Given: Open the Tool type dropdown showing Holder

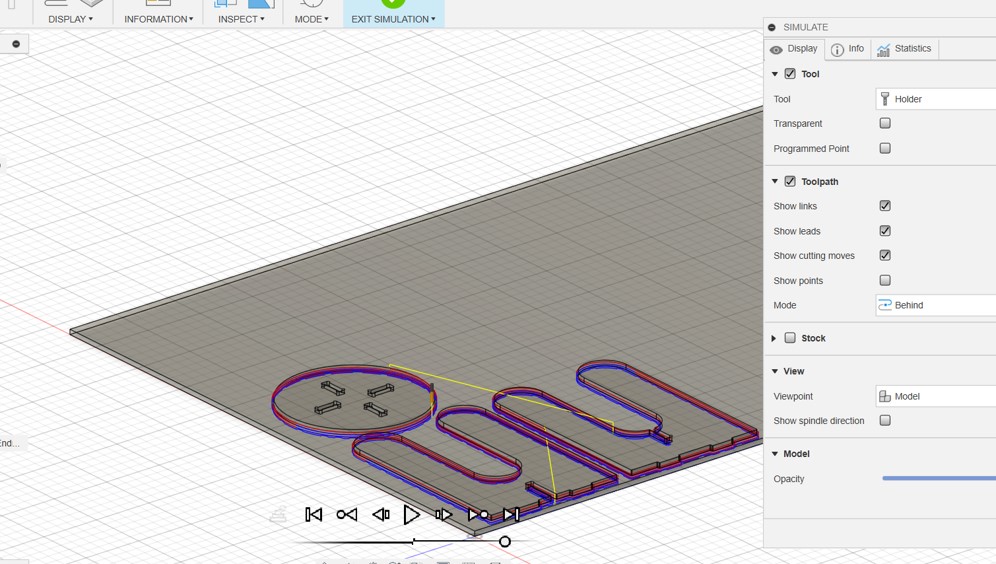Looking at the screenshot, I should click(x=935, y=99).
